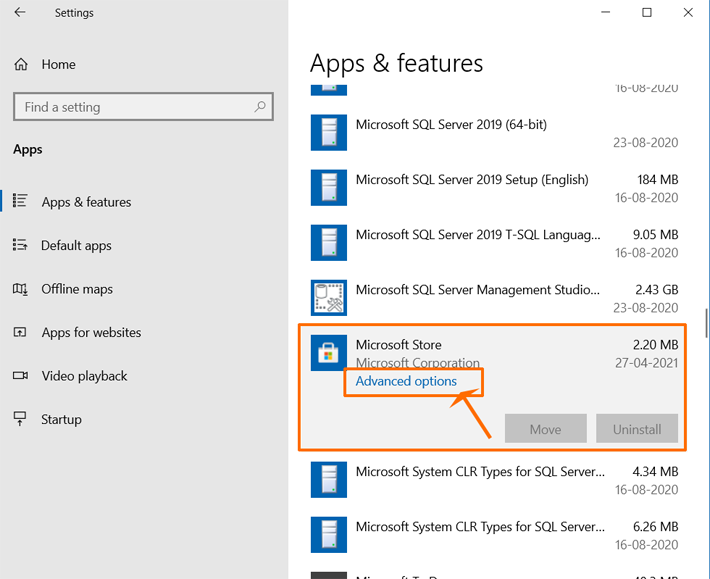Click SQL Server Management Studio icon
This screenshot has width=710, height=579.
[329, 297]
